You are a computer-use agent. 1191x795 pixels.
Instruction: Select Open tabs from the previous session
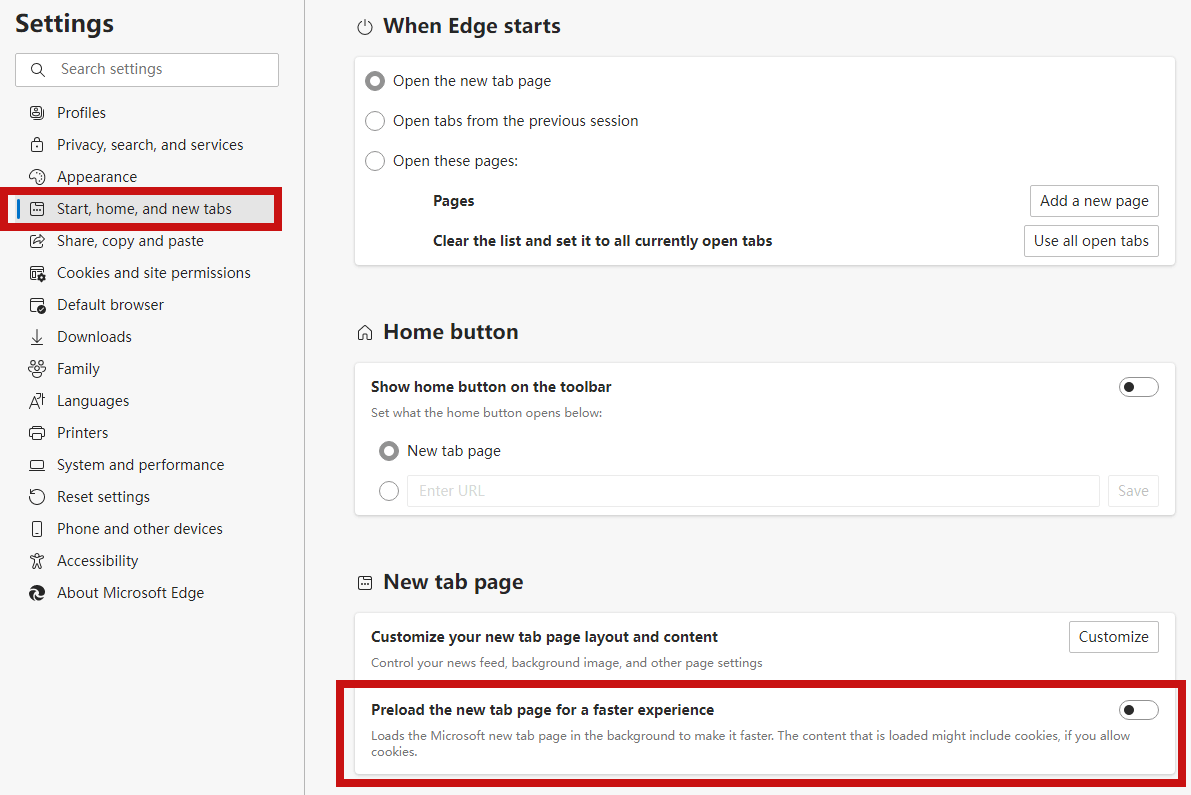tap(375, 121)
